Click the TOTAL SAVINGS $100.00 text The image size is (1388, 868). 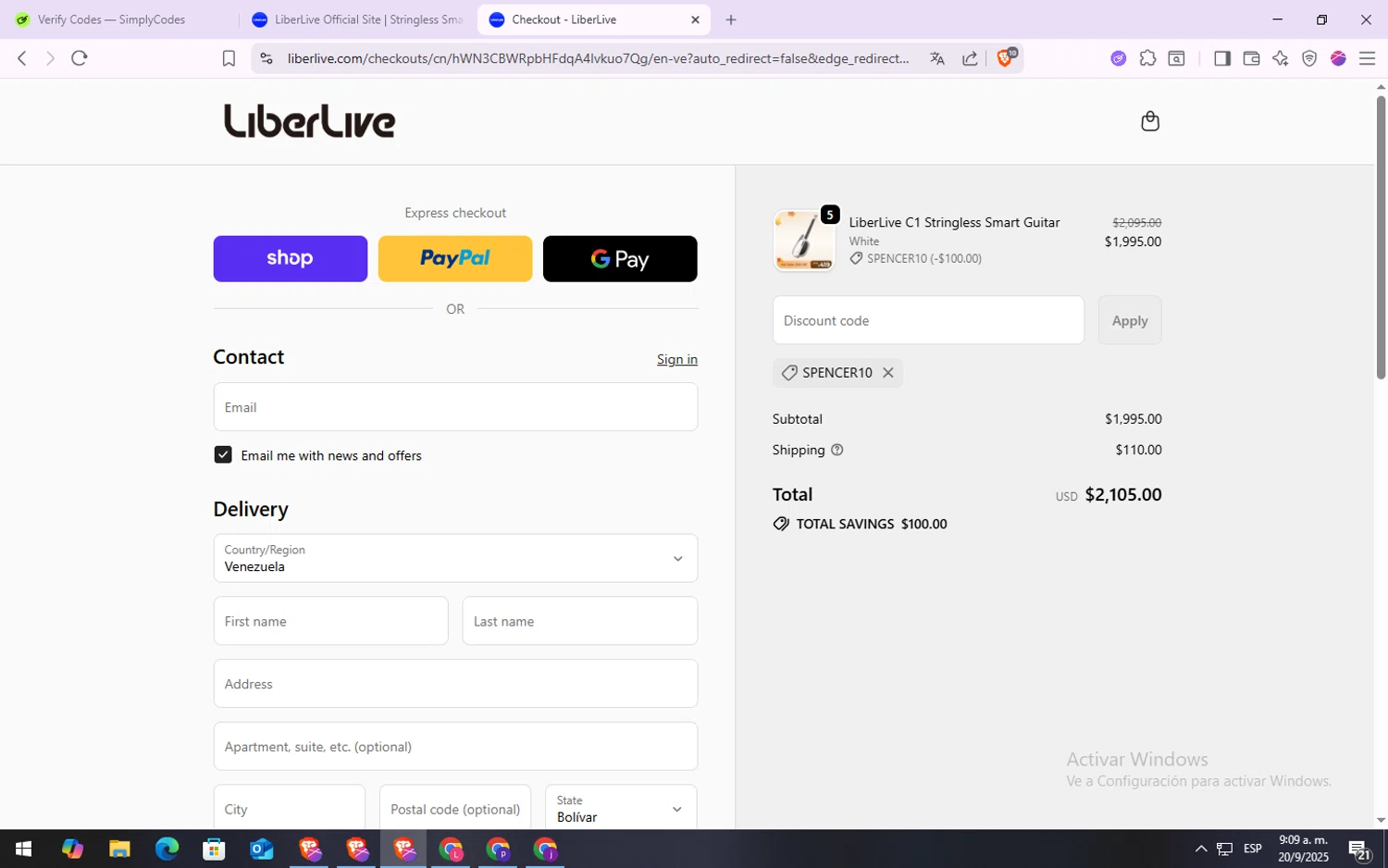click(872, 524)
